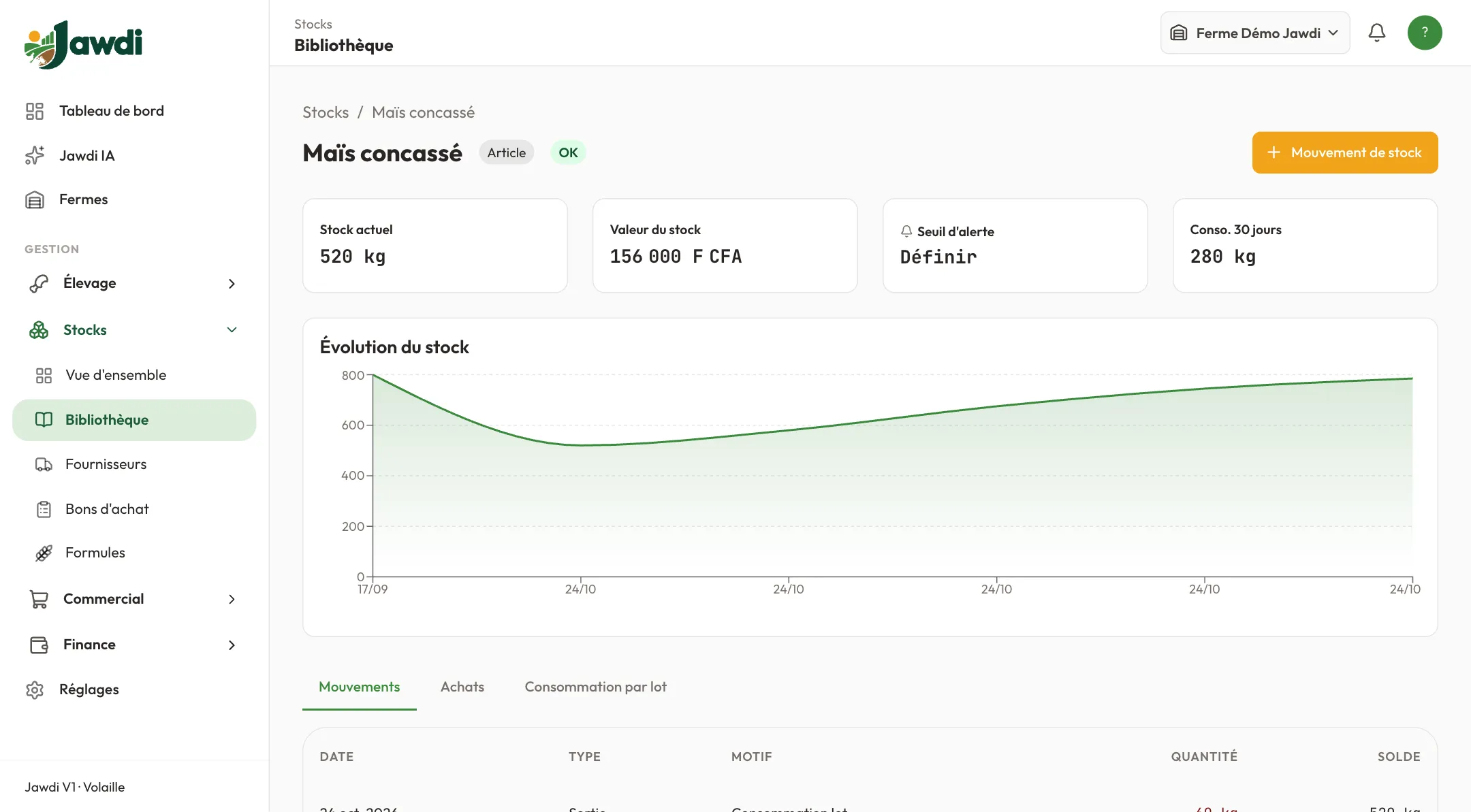Image resolution: width=1471 pixels, height=812 pixels.
Task: Expand the Élevage menu chevron
Action: click(232, 283)
